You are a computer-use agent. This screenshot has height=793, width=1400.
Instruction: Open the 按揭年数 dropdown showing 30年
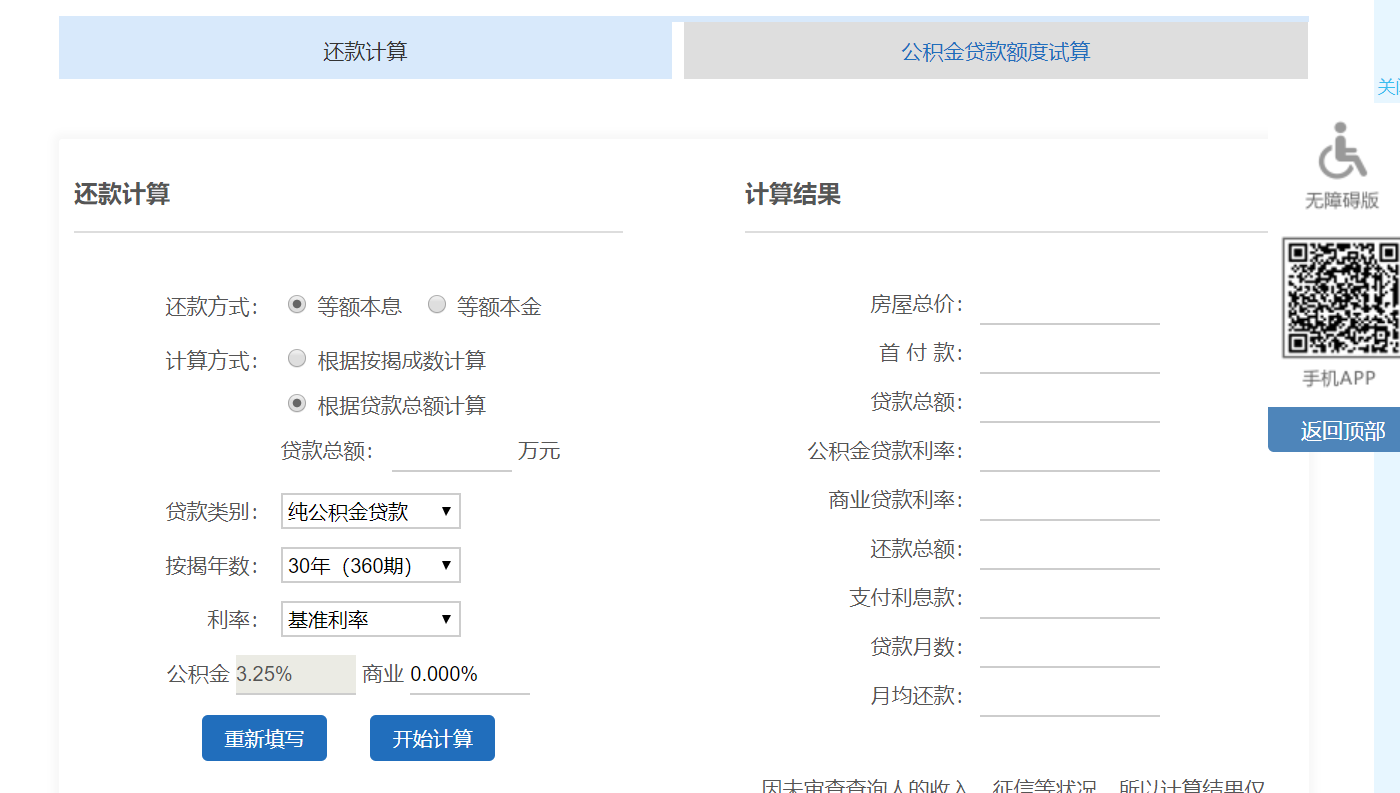pyautogui.click(x=370, y=565)
